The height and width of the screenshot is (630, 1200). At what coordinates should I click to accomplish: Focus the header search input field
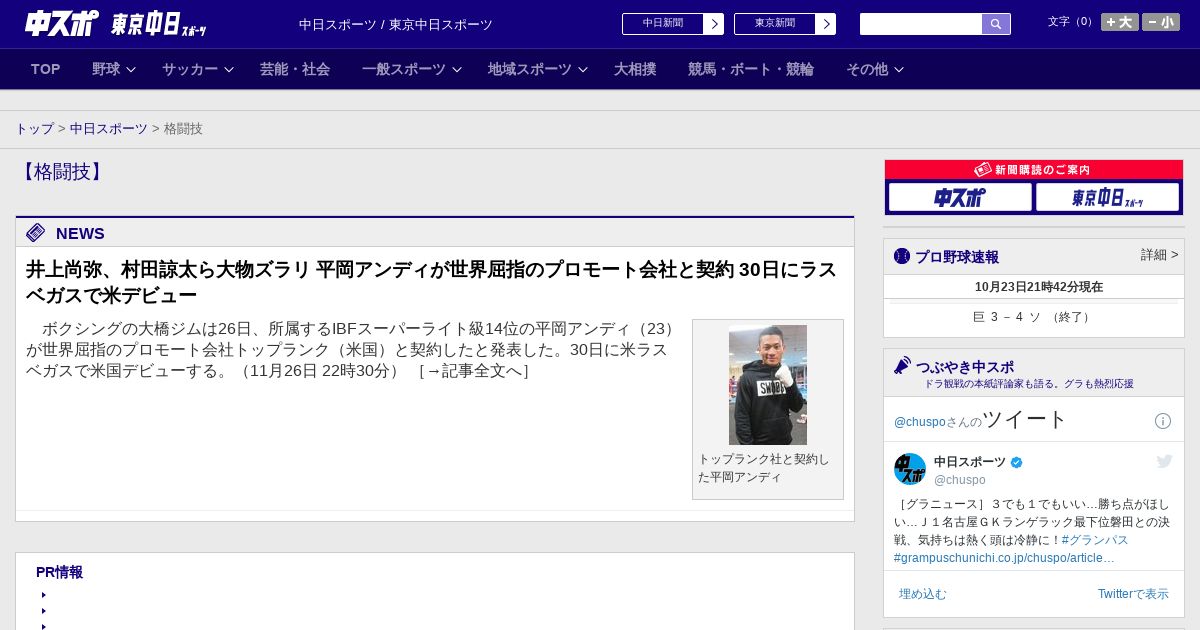[921, 24]
